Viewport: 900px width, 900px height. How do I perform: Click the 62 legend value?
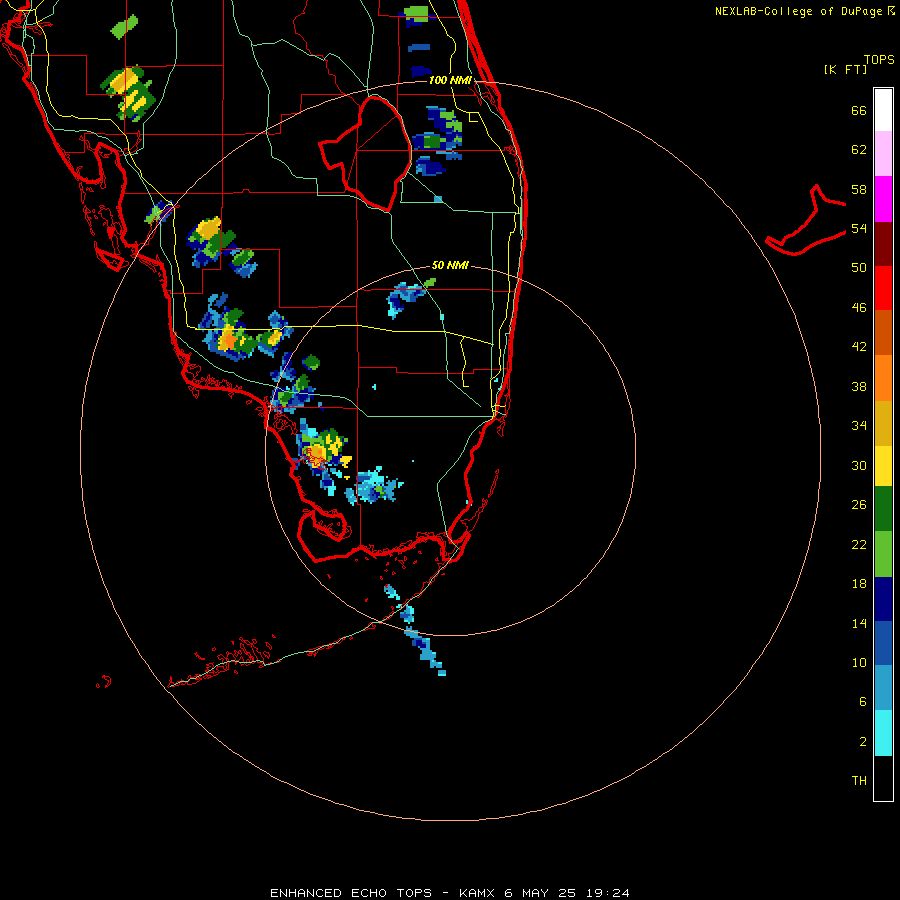[859, 150]
